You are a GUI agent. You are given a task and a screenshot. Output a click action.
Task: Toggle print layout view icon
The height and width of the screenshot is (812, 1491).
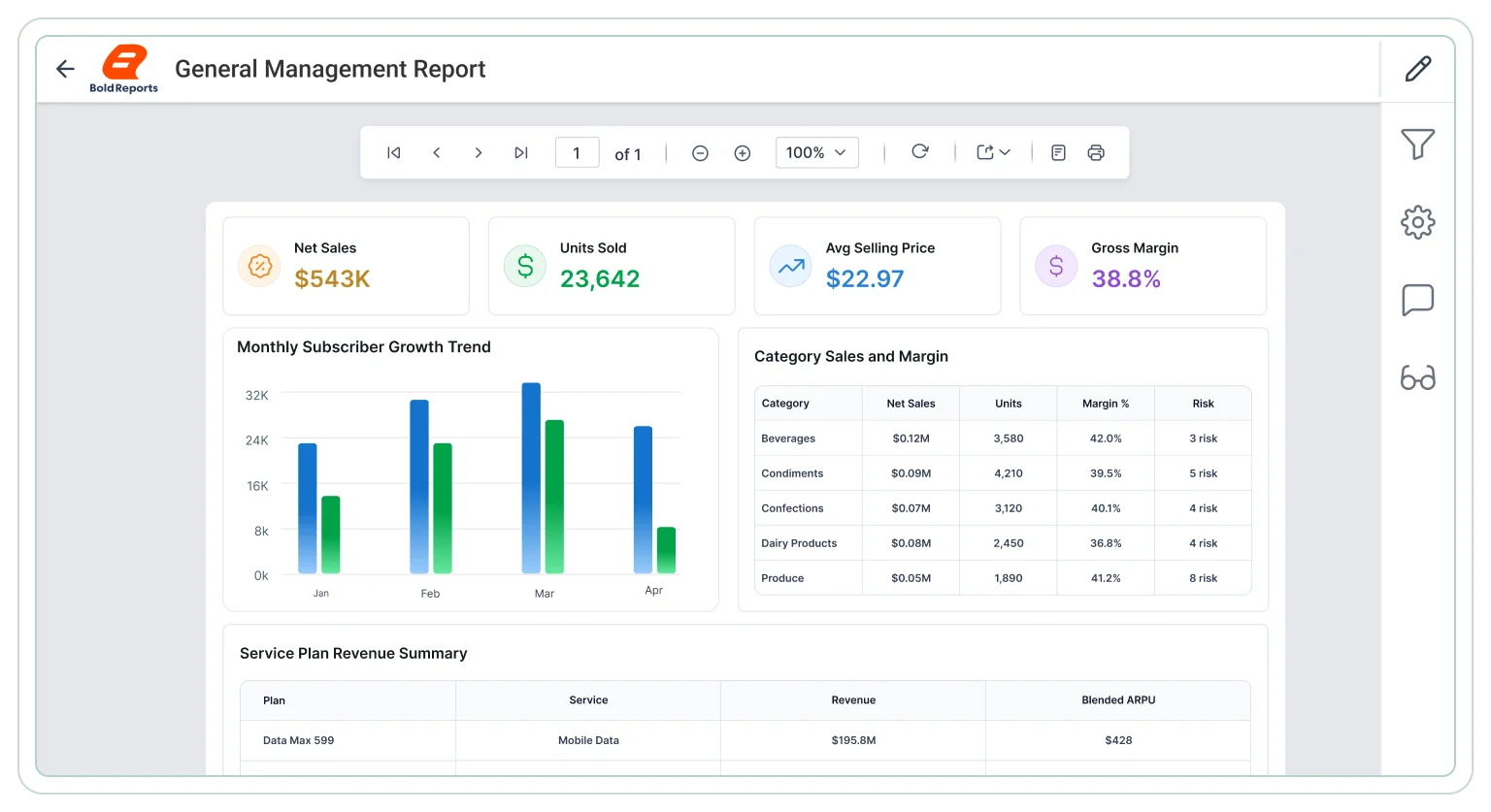tap(1059, 152)
